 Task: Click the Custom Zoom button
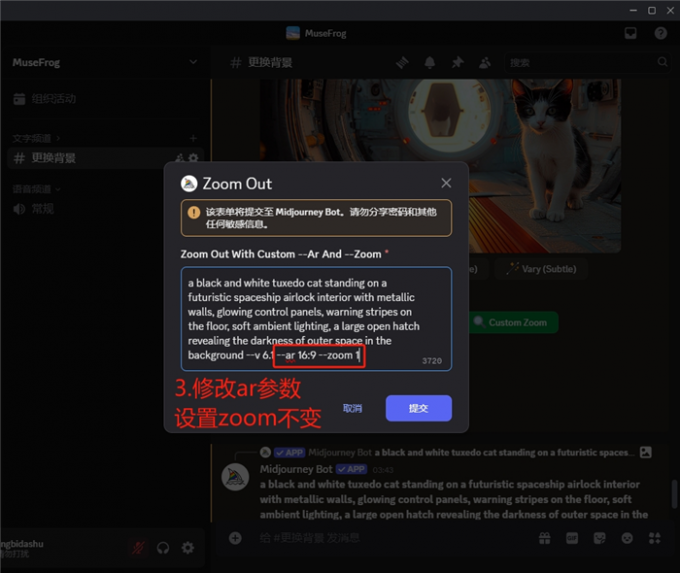click(x=514, y=322)
